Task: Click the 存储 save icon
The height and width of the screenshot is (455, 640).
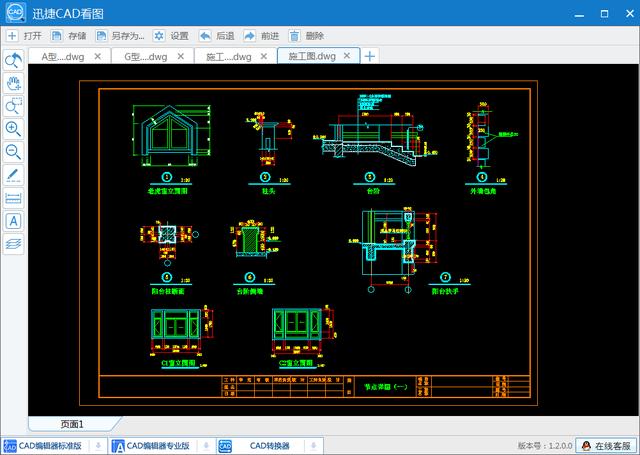Action: coord(56,36)
